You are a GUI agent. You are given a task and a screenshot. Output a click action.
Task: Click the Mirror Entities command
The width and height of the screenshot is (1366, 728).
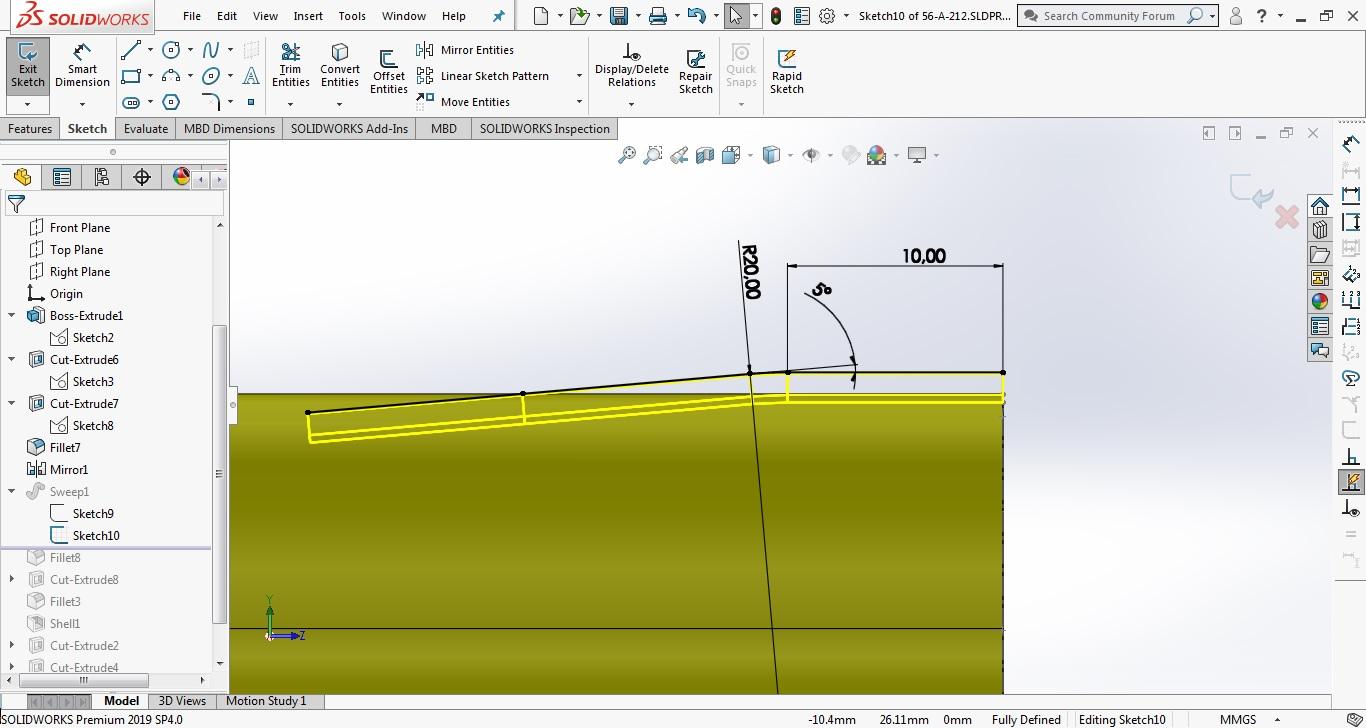[x=466, y=50]
